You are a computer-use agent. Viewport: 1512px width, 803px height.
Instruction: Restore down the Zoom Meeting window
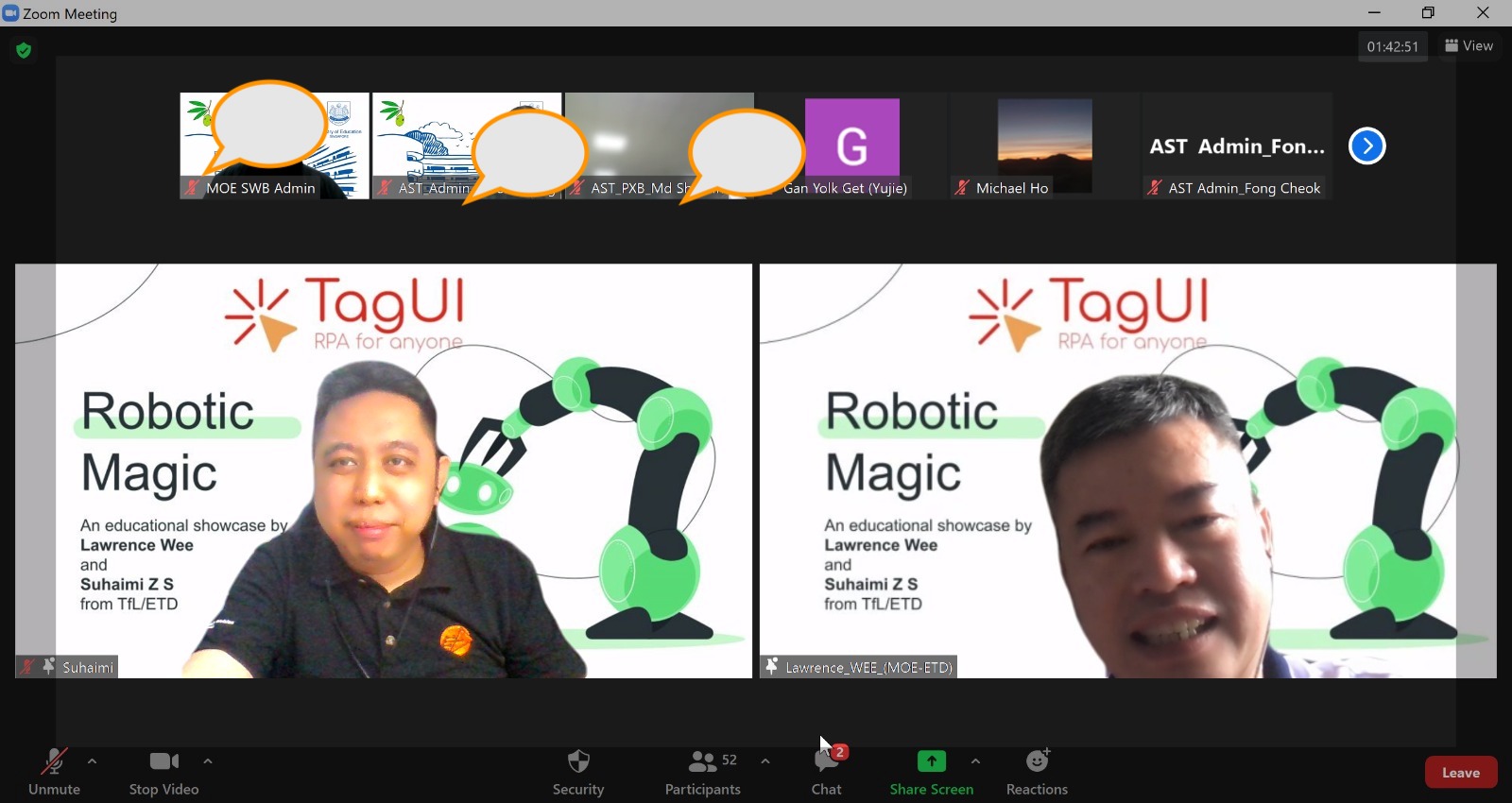[x=1428, y=13]
